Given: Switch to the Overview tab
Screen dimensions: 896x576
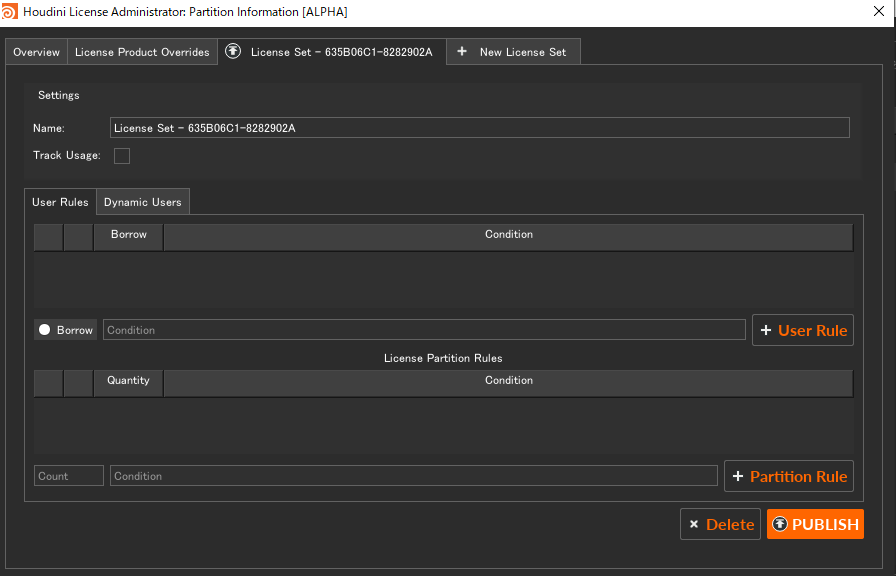Looking at the screenshot, I should point(37,52).
